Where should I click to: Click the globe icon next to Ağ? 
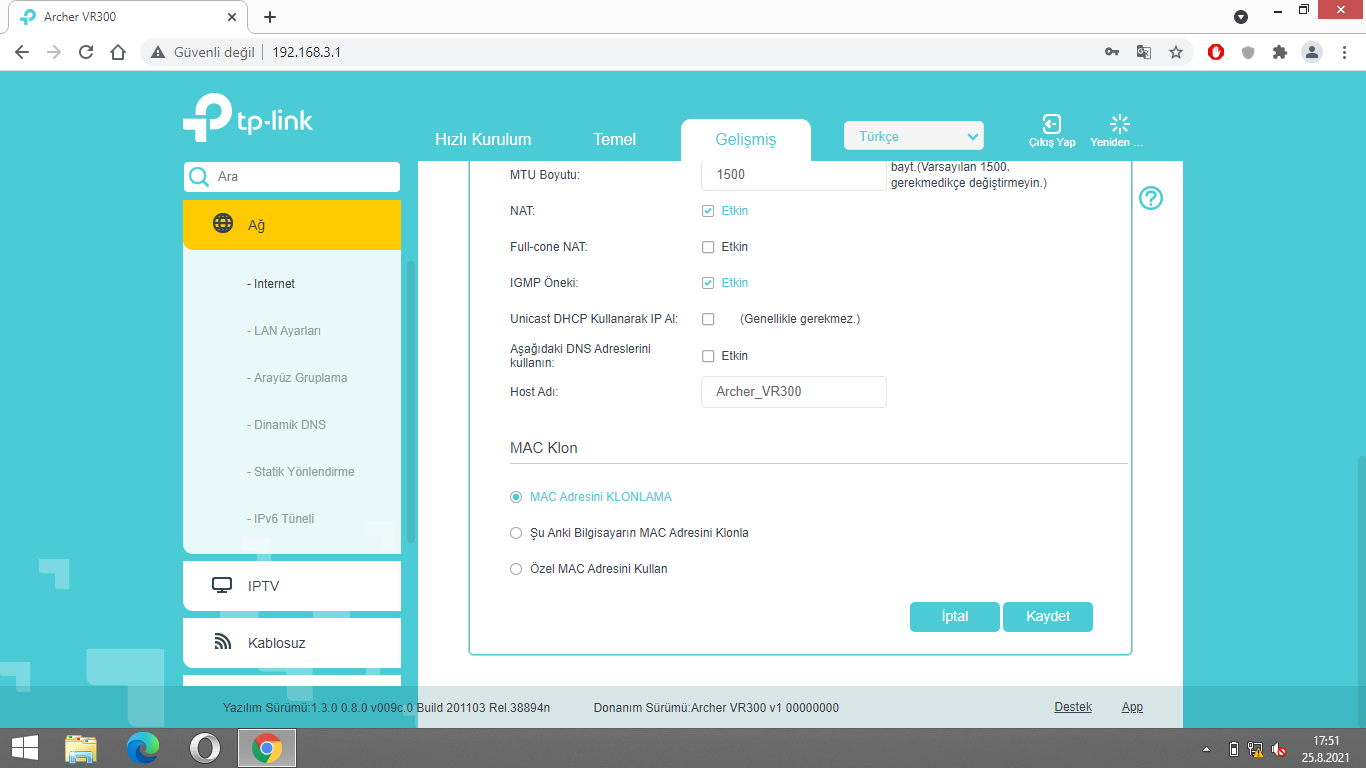[223, 224]
